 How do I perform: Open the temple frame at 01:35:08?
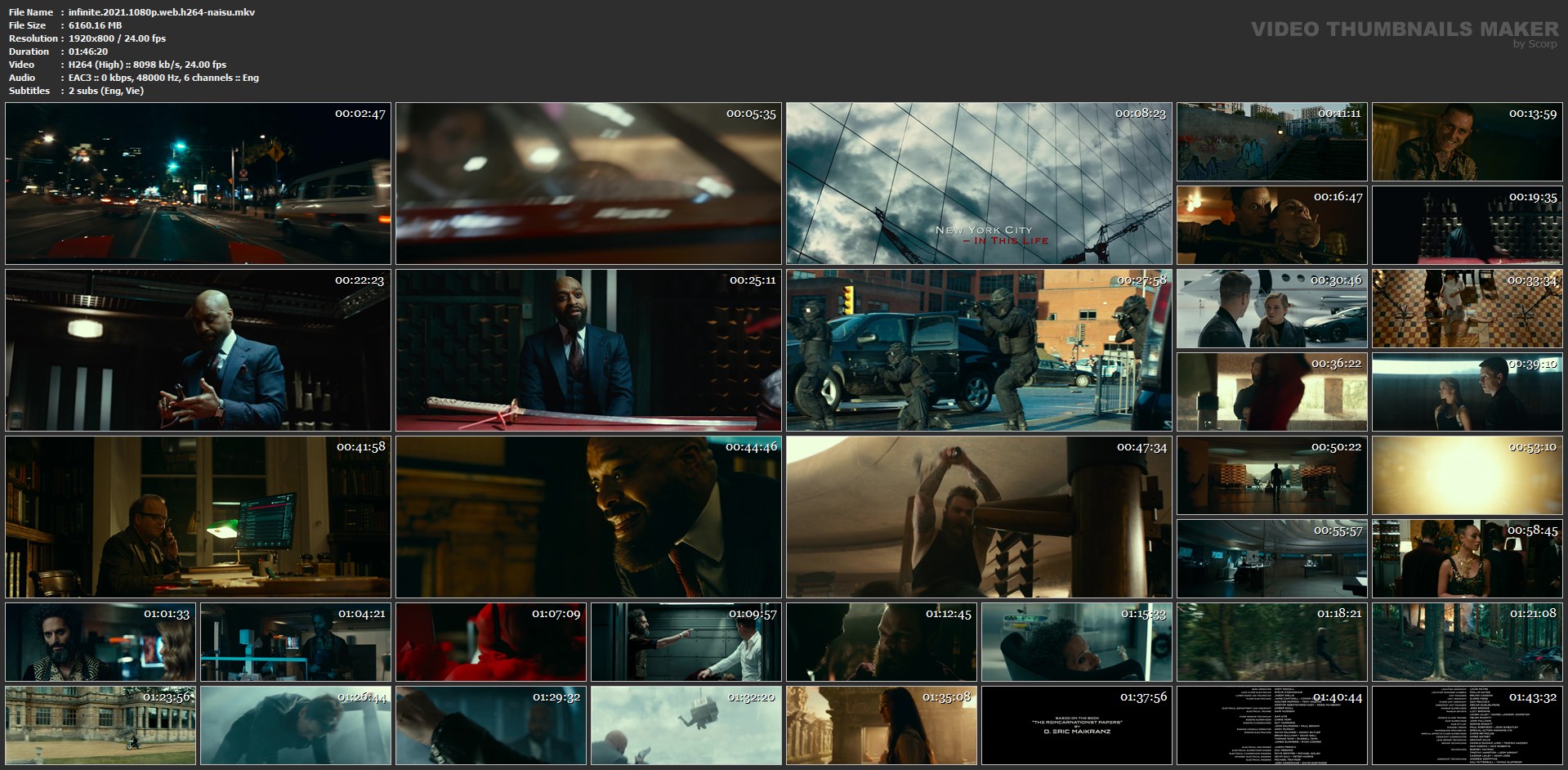click(x=882, y=726)
